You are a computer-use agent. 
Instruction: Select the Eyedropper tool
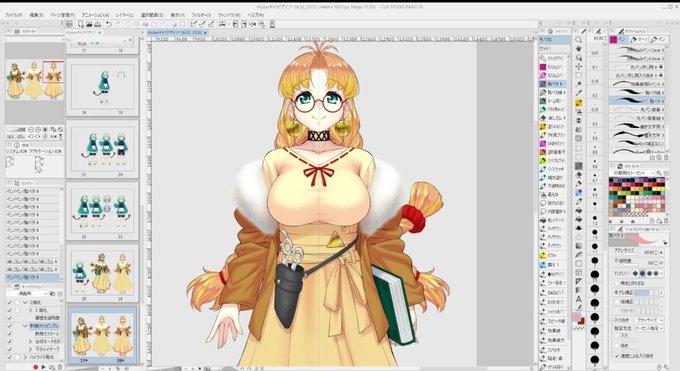(579, 93)
